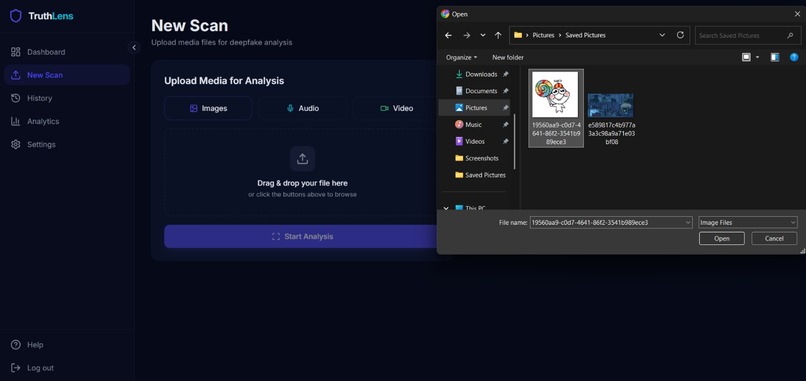
Task: Select the lollipop cartoon image thumbnail
Action: point(555,95)
